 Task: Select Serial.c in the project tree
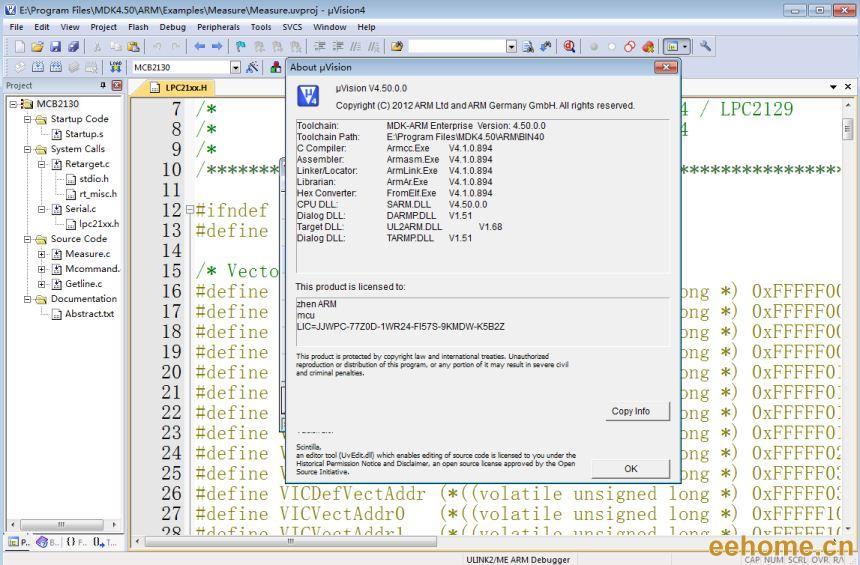click(x=80, y=209)
